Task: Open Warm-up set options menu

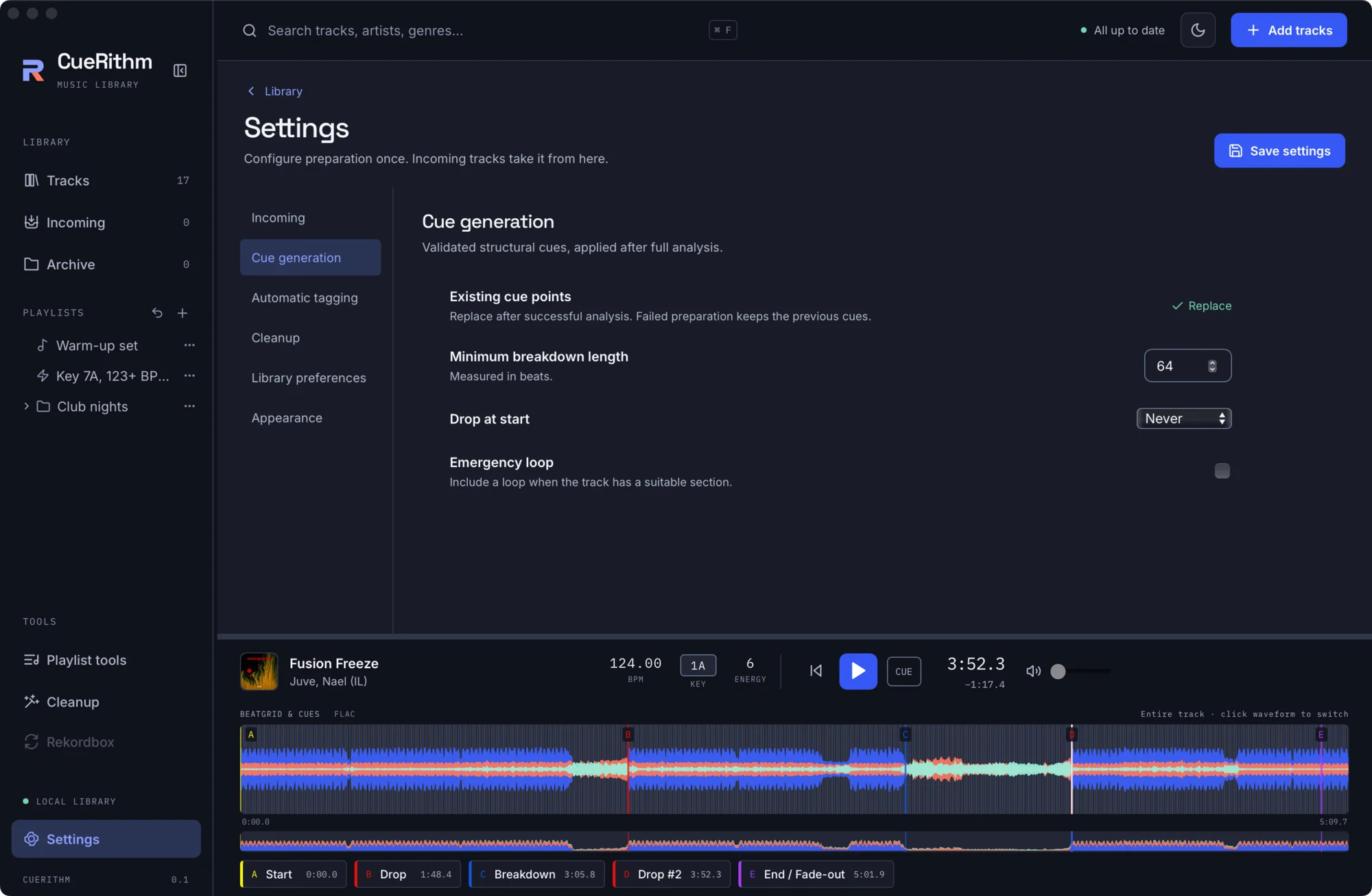Action: pyautogui.click(x=189, y=345)
